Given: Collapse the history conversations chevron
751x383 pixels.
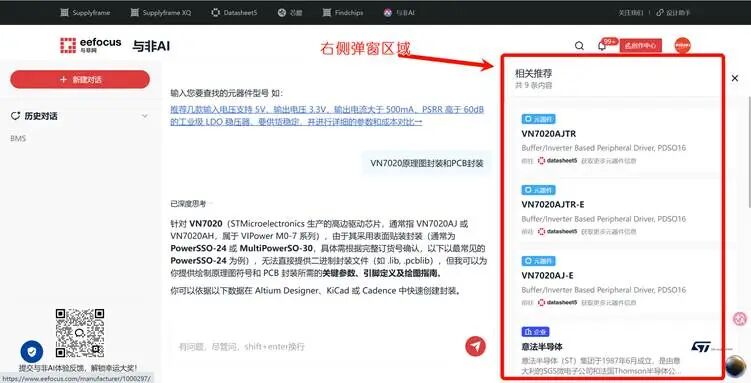Looking at the screenshot, I should click(145, 116).
